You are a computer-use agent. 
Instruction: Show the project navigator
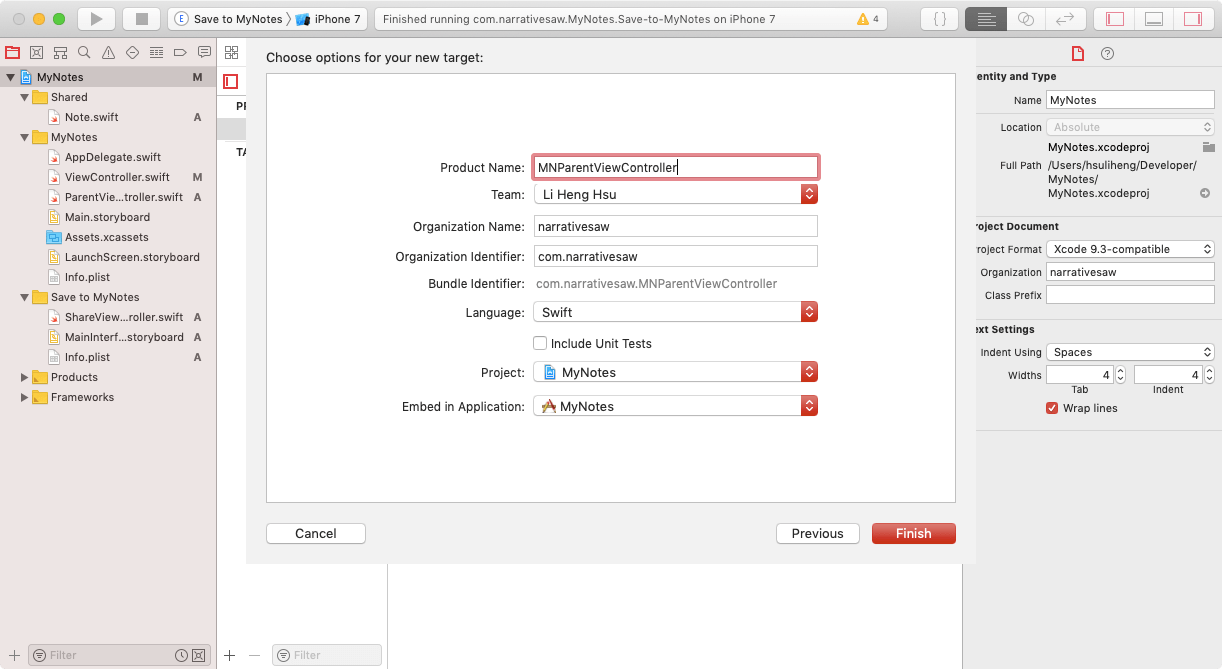[13, 52]
